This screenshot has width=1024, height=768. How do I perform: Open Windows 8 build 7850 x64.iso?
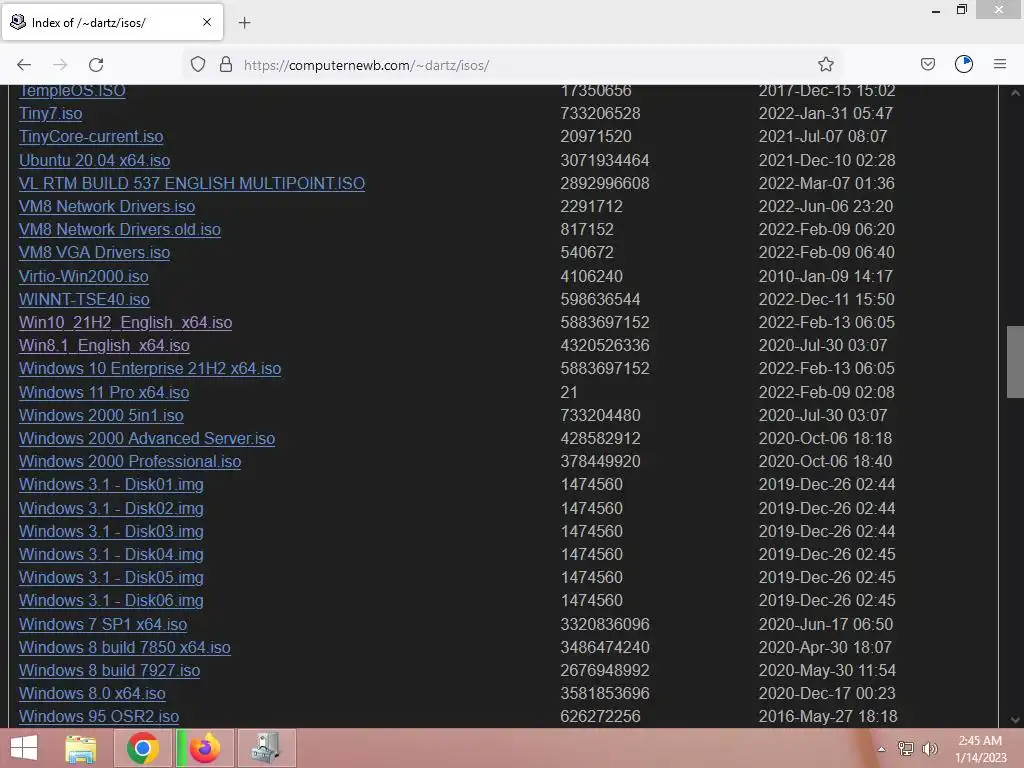click(x=125, y=647)
